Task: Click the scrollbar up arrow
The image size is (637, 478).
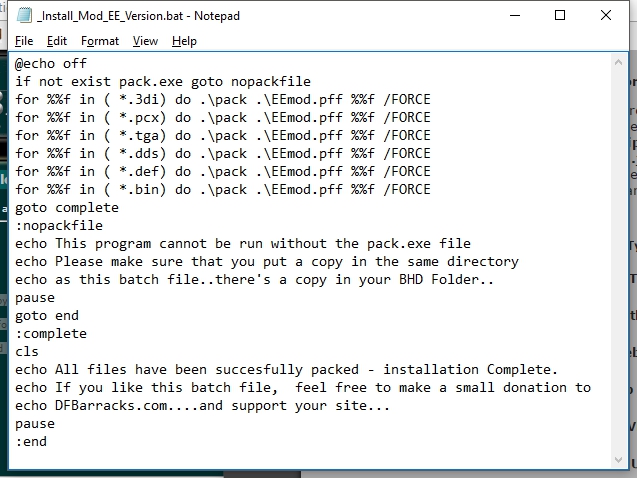Action: (x=618, y=63)
